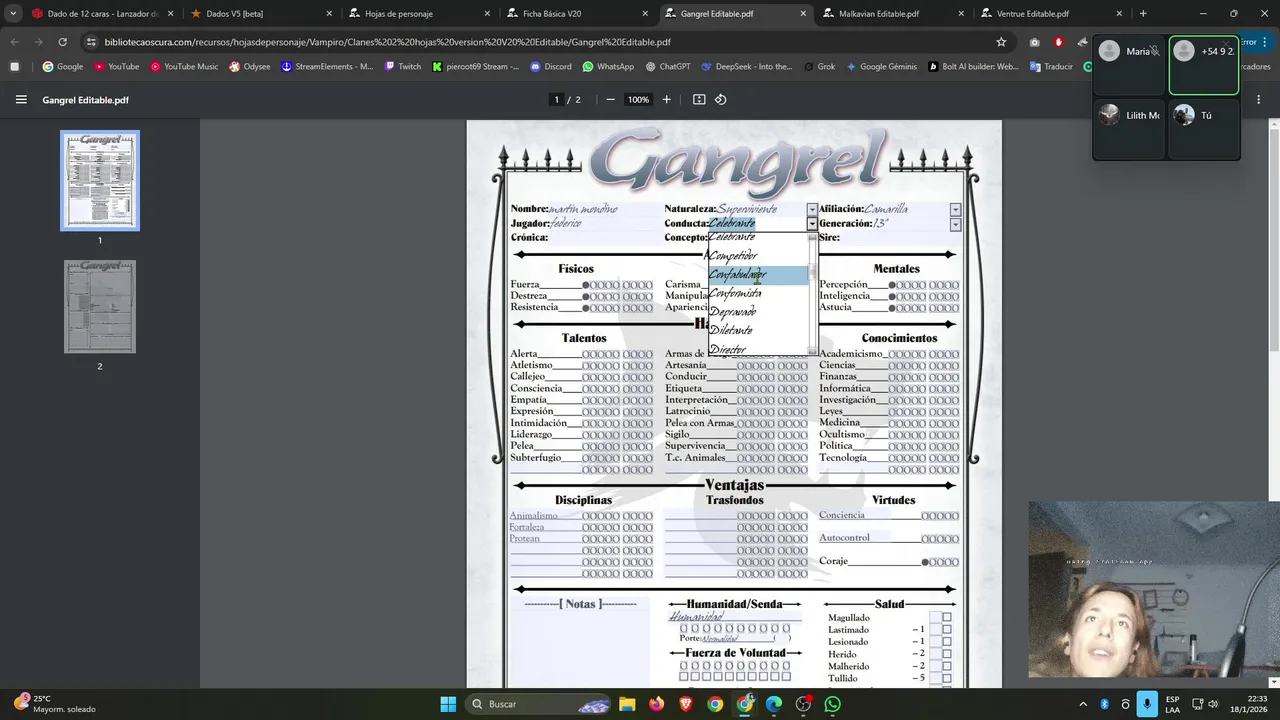
Task: Click the page number input field
Action: point(556,100)
